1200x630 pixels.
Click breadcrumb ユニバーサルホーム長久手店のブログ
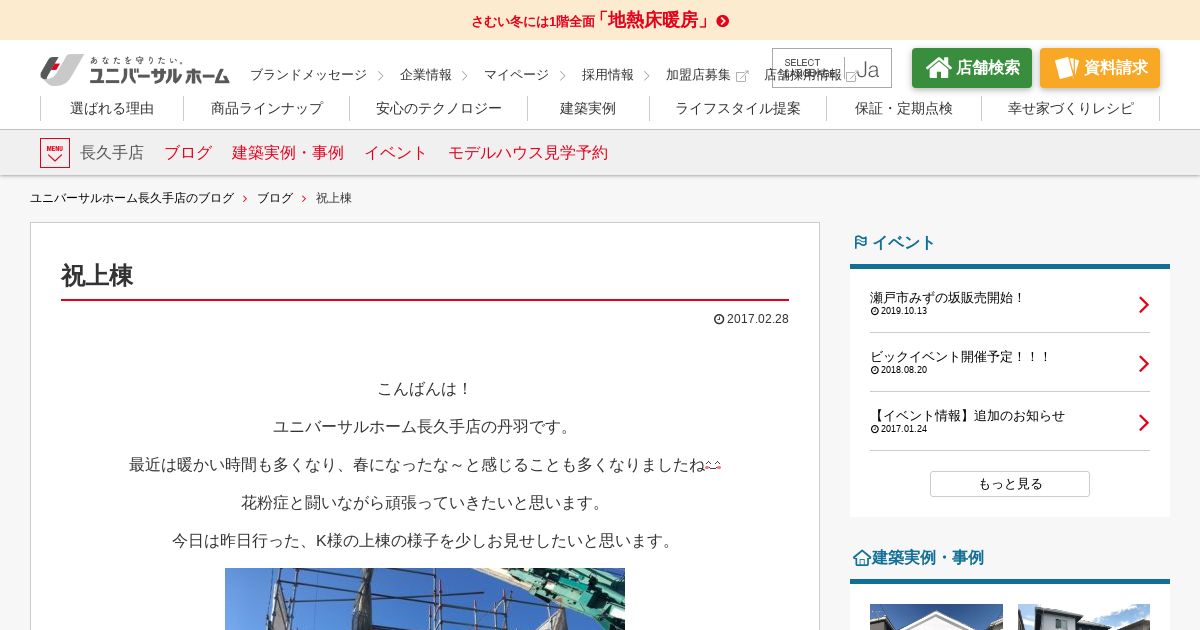[132, 198]
